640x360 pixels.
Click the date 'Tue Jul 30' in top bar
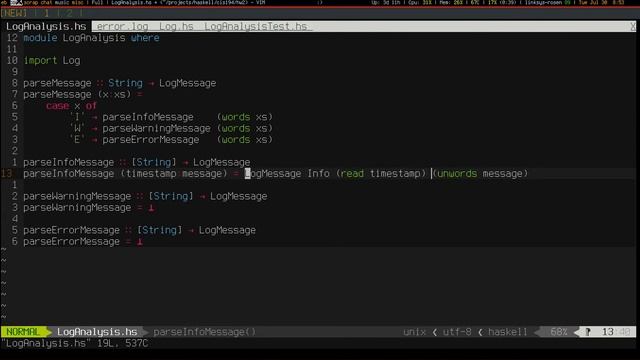coord(593,2)
